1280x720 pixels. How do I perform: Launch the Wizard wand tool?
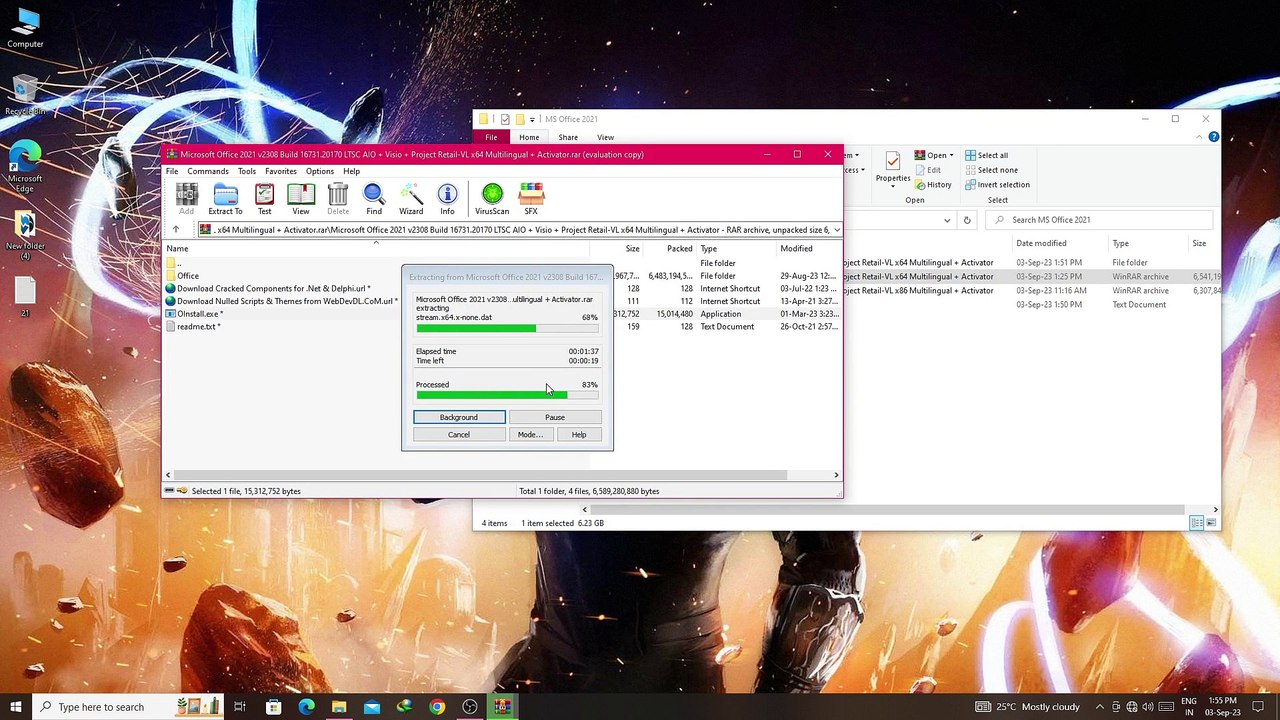tap(411, 199)
